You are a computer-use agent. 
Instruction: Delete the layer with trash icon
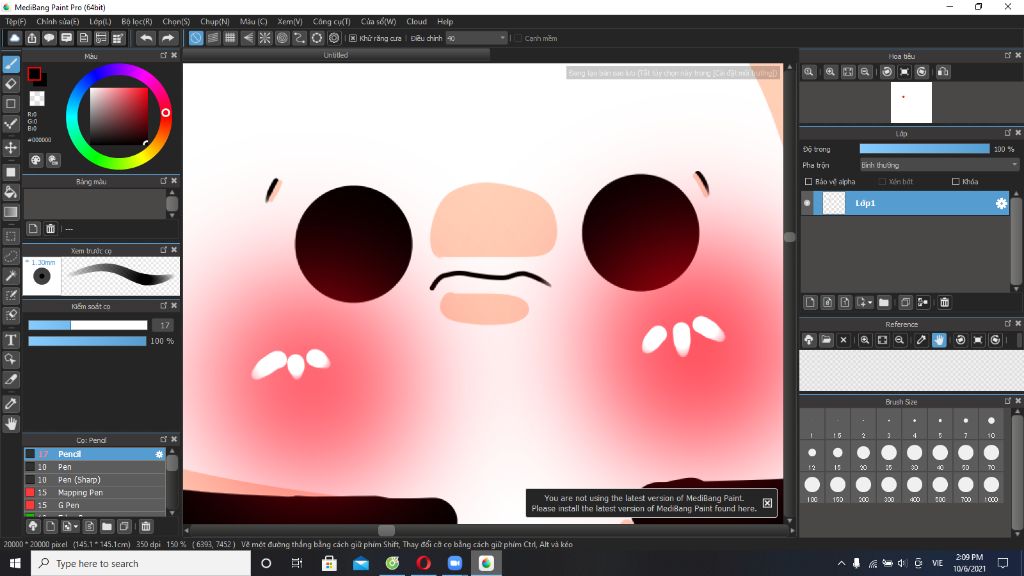[x=944, y=302]
